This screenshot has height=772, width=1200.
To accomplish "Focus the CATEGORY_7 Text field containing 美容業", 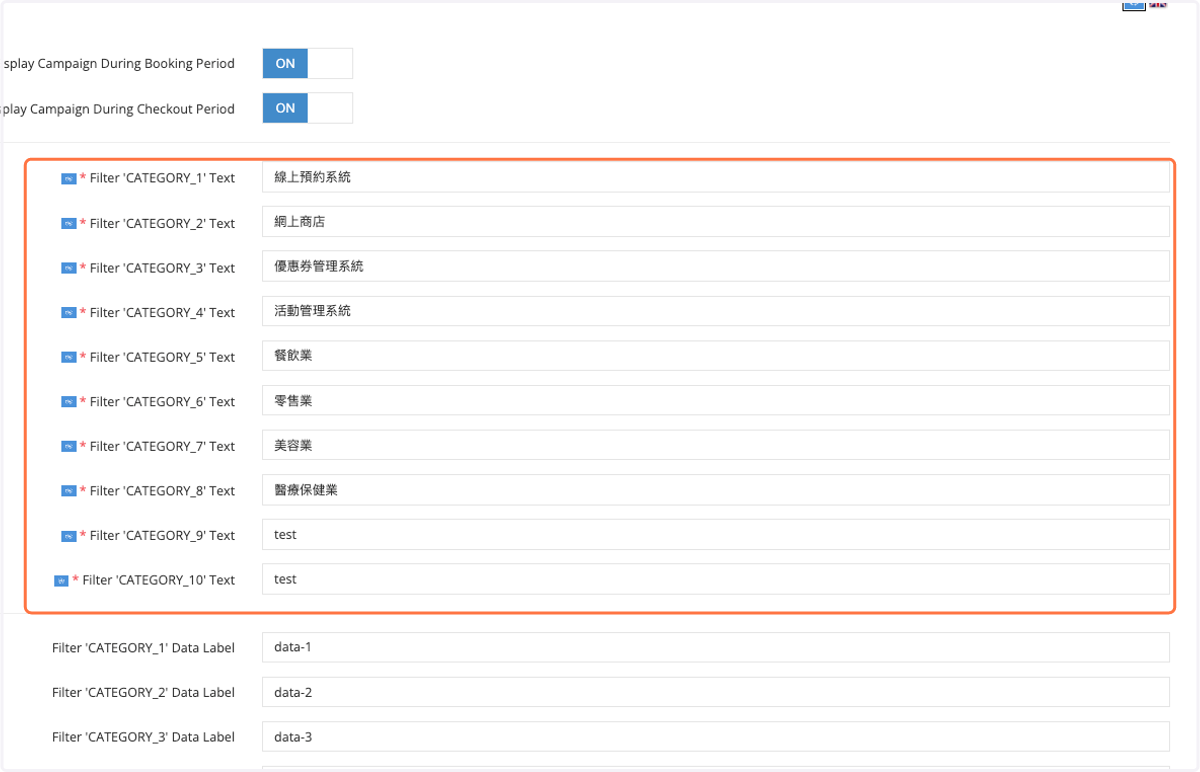I will 716,445.
